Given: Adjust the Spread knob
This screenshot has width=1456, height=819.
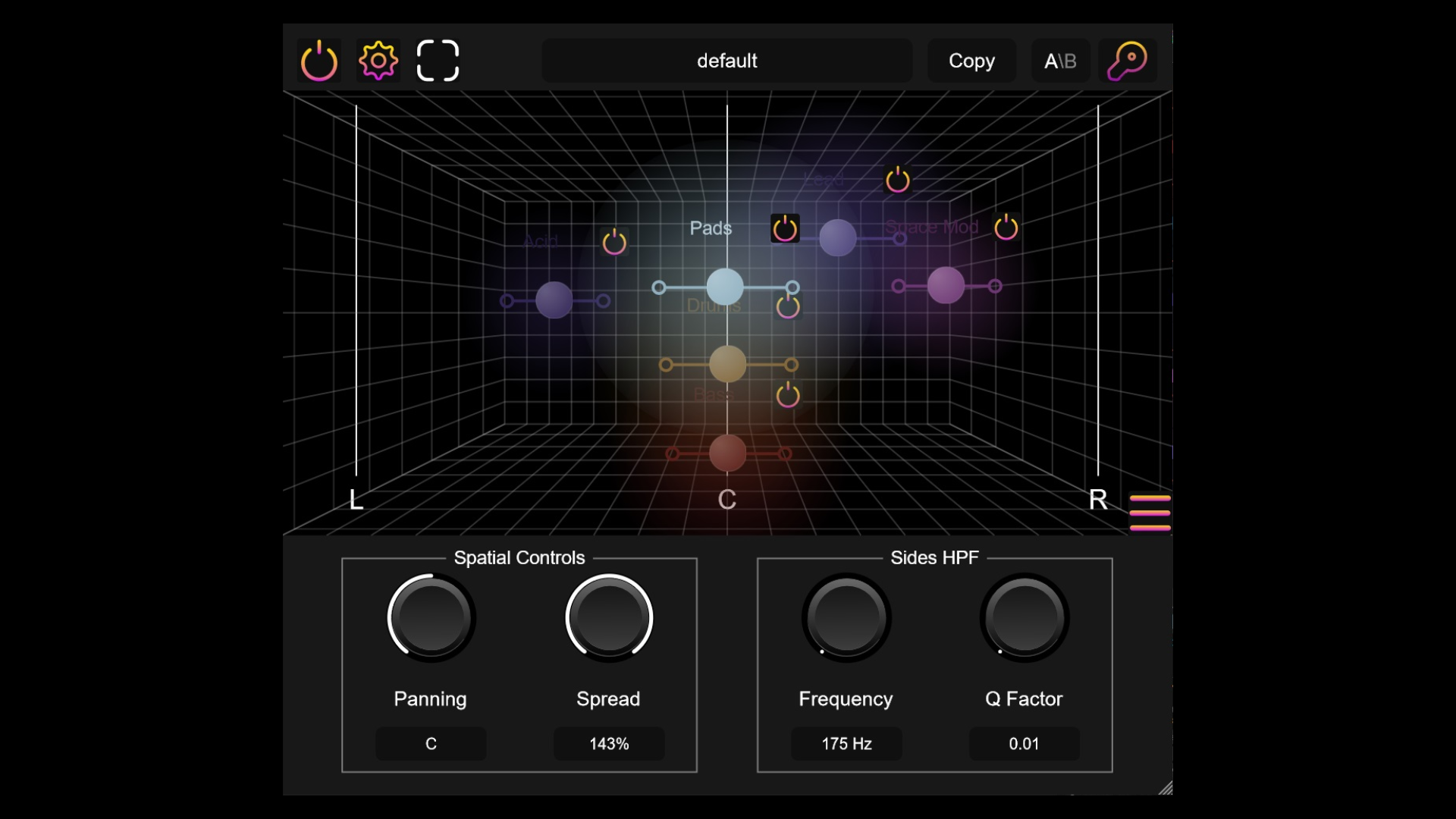Looking at the screenshot, I should tap(608, 617).
